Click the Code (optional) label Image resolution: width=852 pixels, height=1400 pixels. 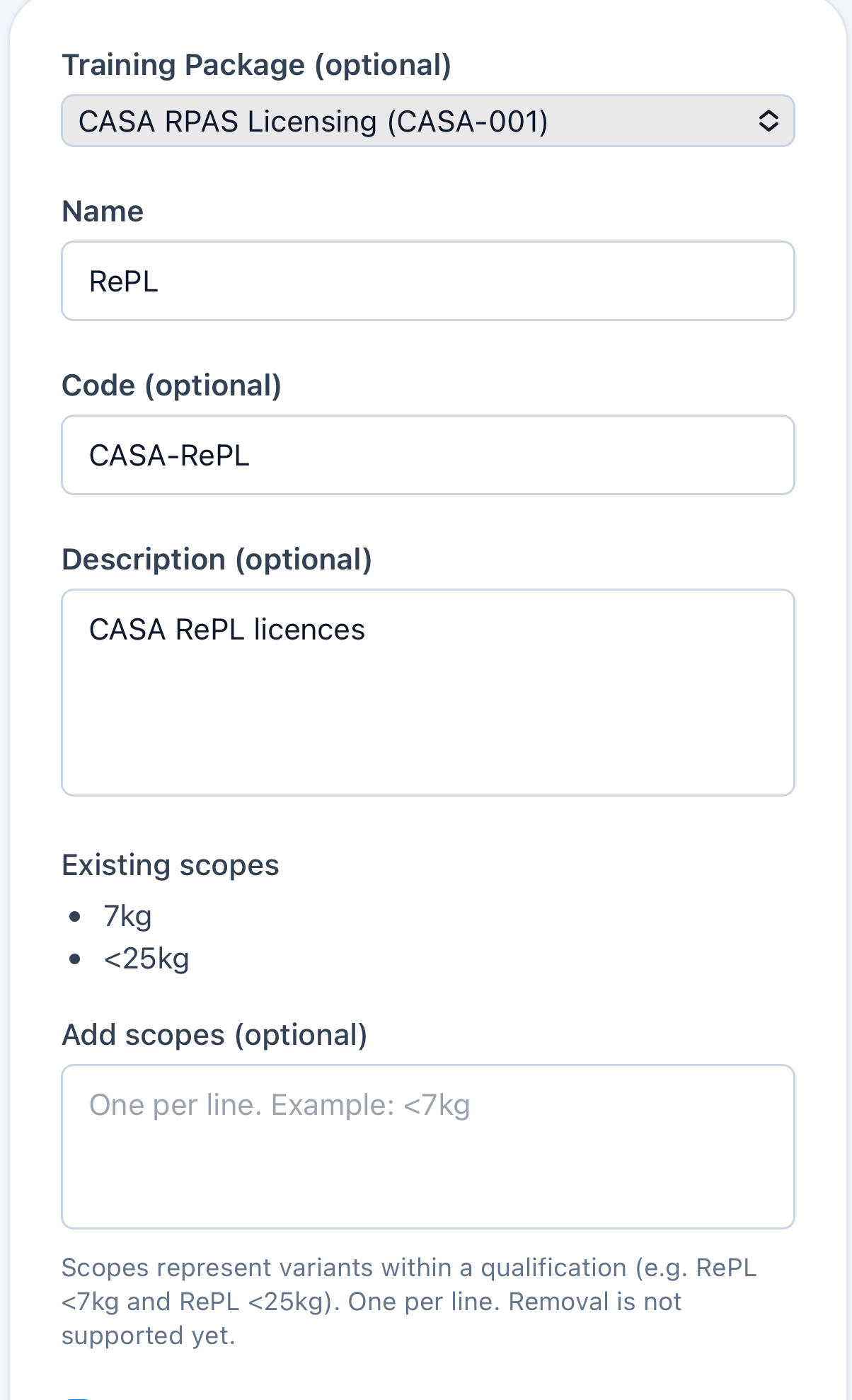[x=172, y=384]
